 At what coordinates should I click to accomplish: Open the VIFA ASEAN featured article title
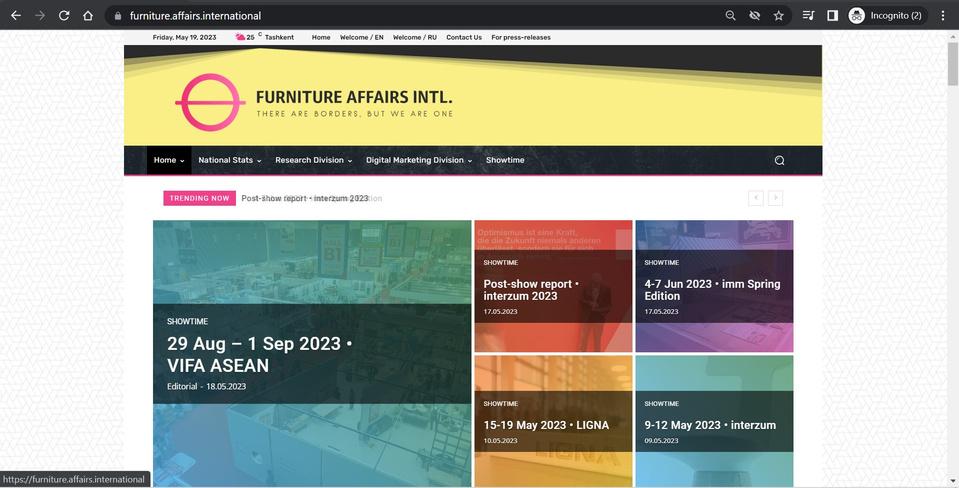coord(259,355)
